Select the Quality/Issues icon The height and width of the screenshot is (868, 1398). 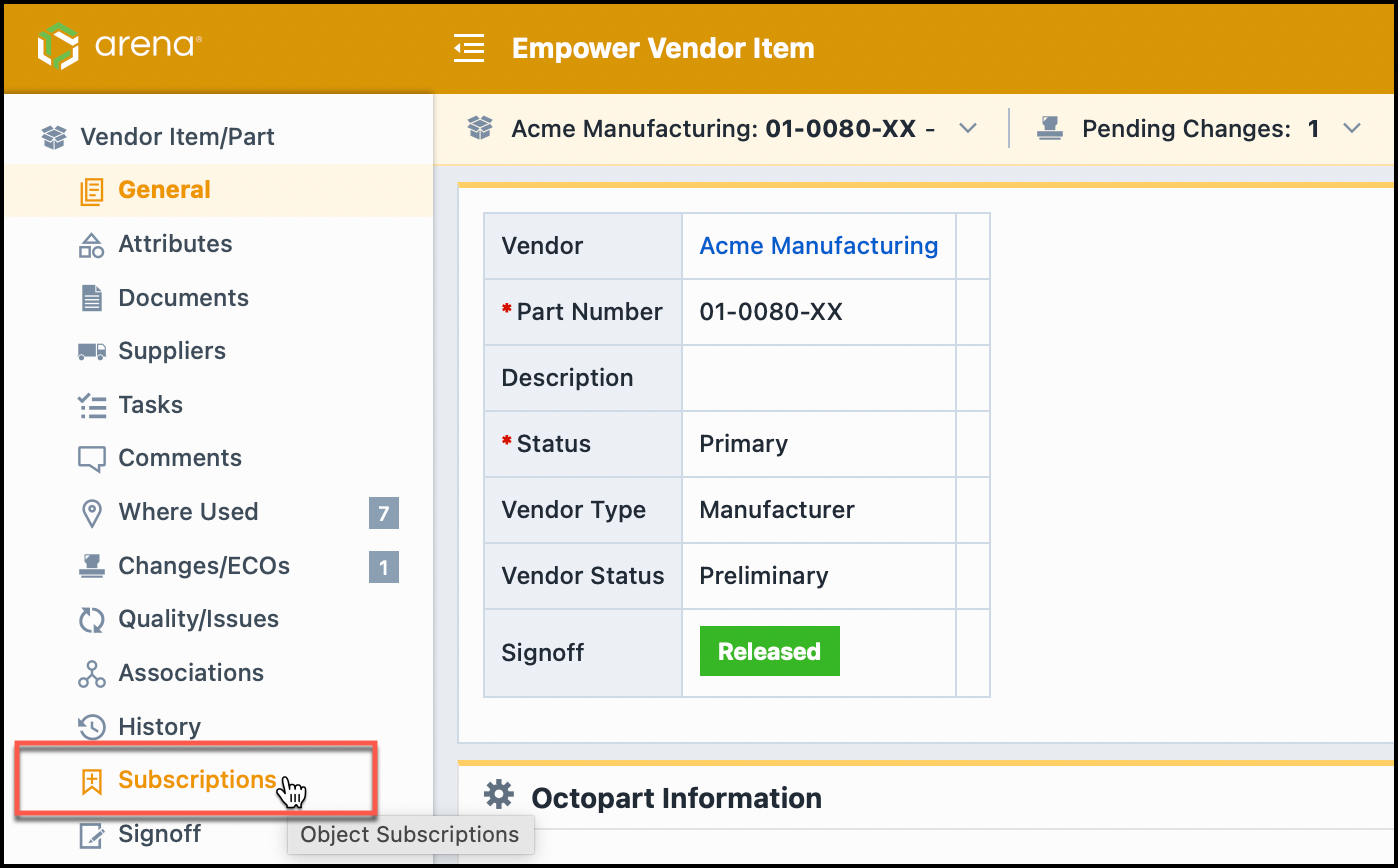91,618
